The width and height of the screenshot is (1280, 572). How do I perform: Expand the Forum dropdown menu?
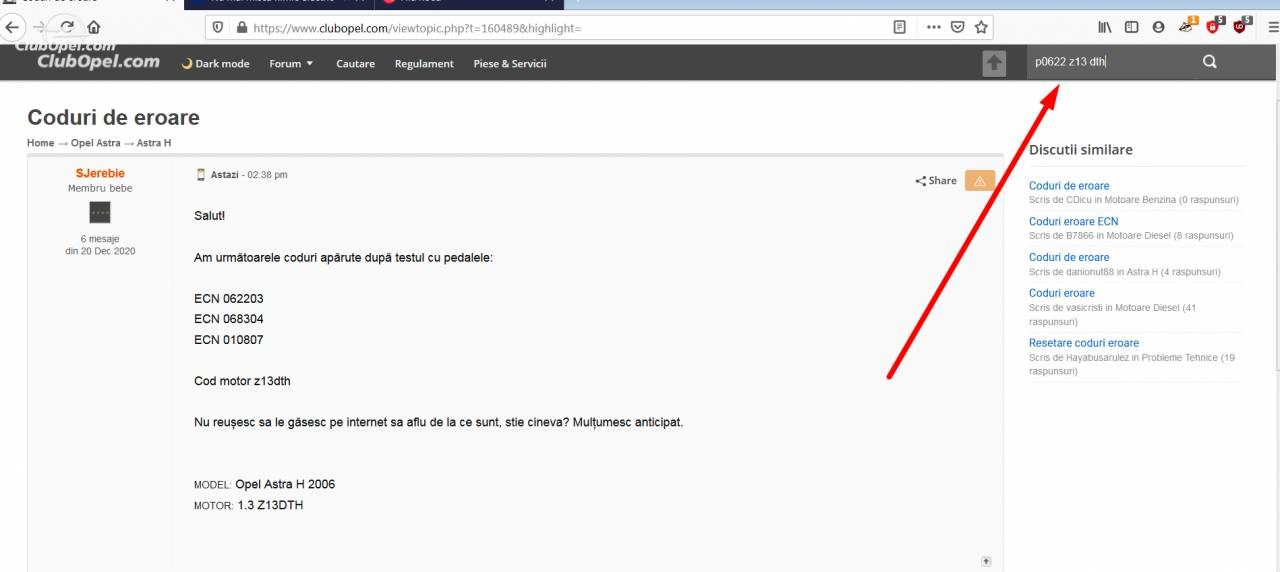pos(291,64)
